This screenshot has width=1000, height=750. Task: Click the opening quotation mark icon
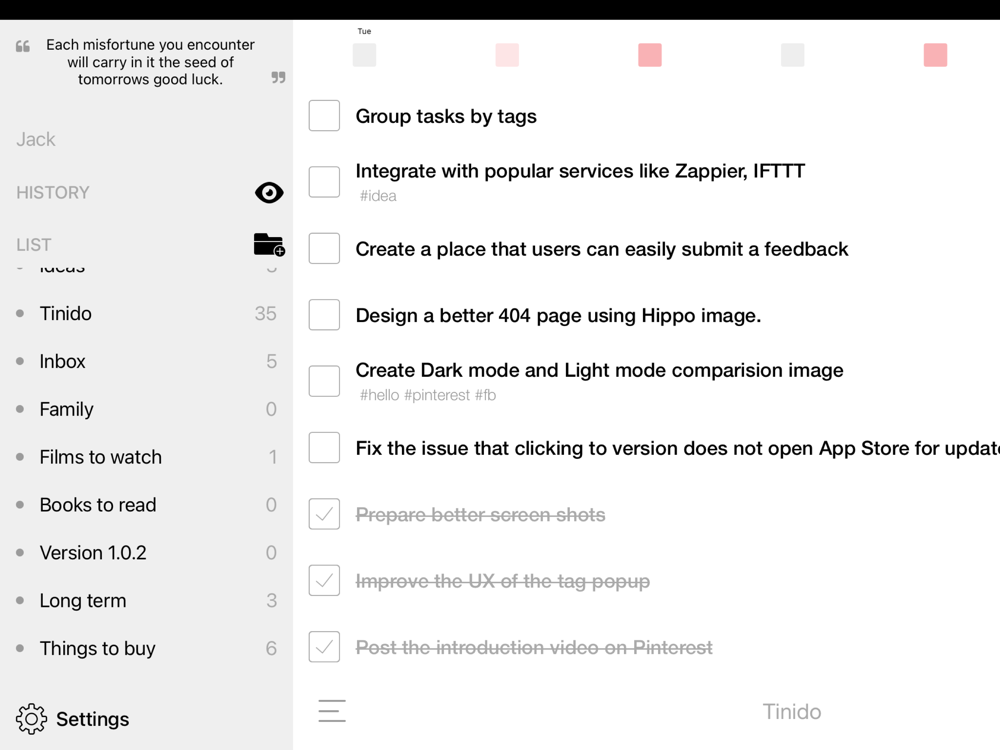[x=23, y=46]
